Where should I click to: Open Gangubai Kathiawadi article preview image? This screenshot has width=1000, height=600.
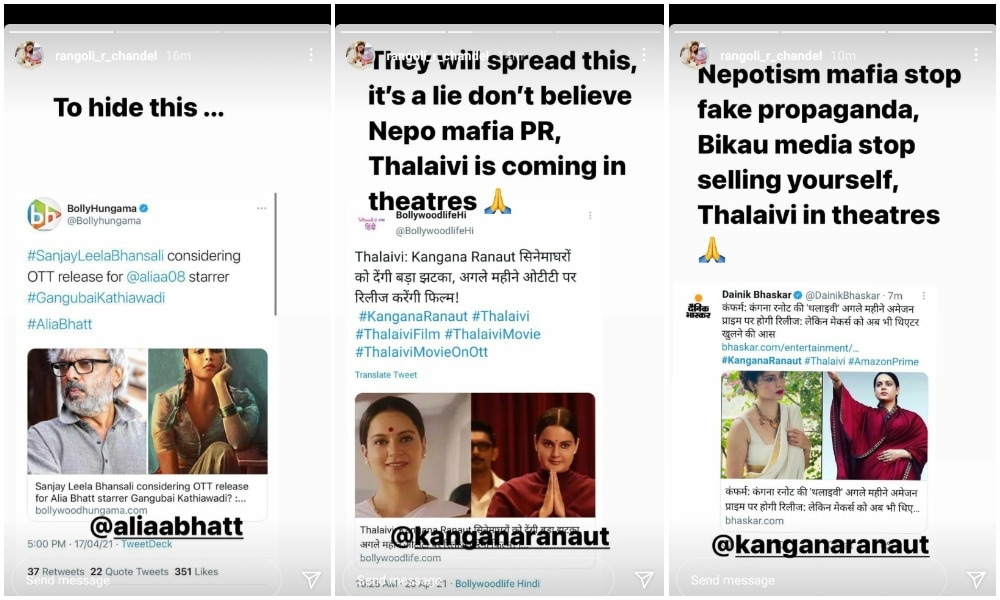[147, 411]
